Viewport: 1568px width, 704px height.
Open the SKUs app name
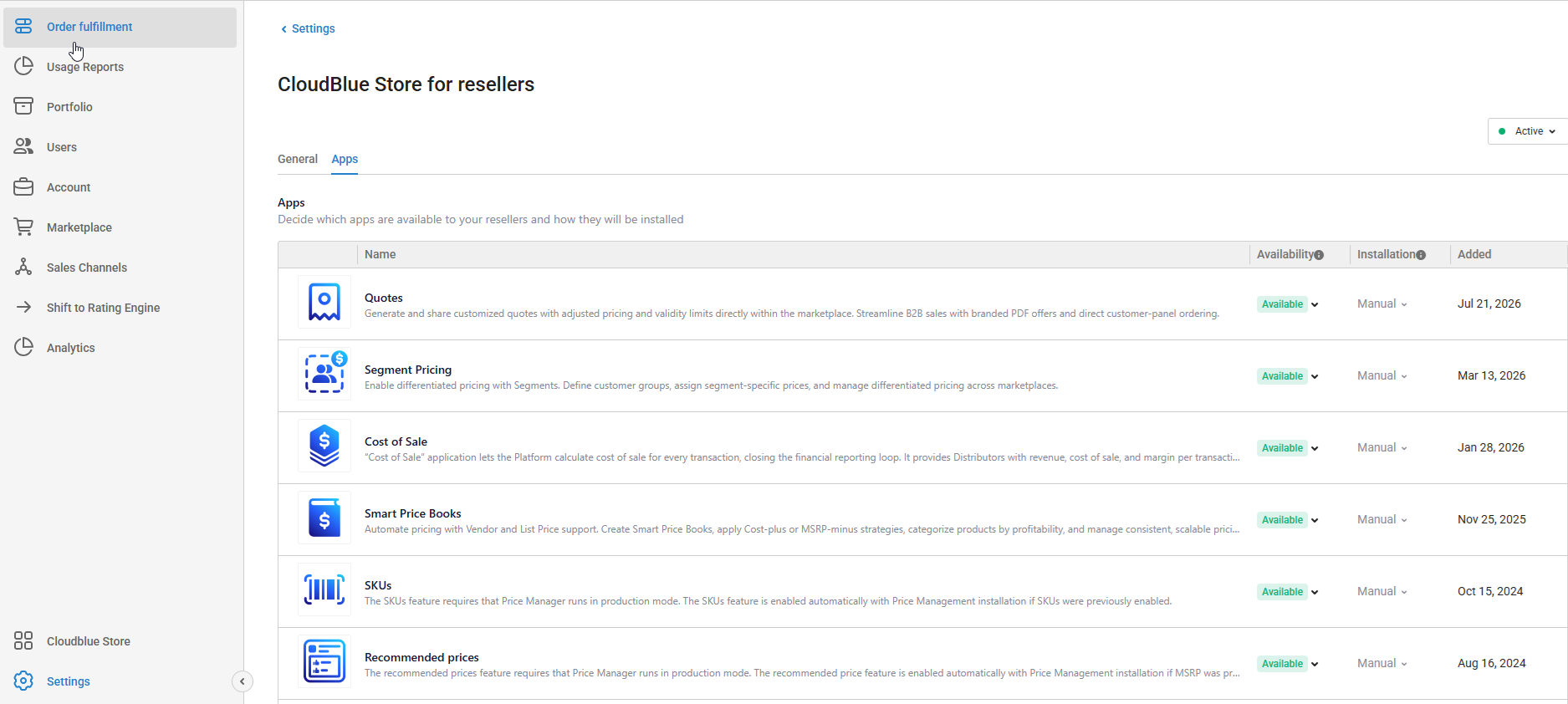coord(378,585)
